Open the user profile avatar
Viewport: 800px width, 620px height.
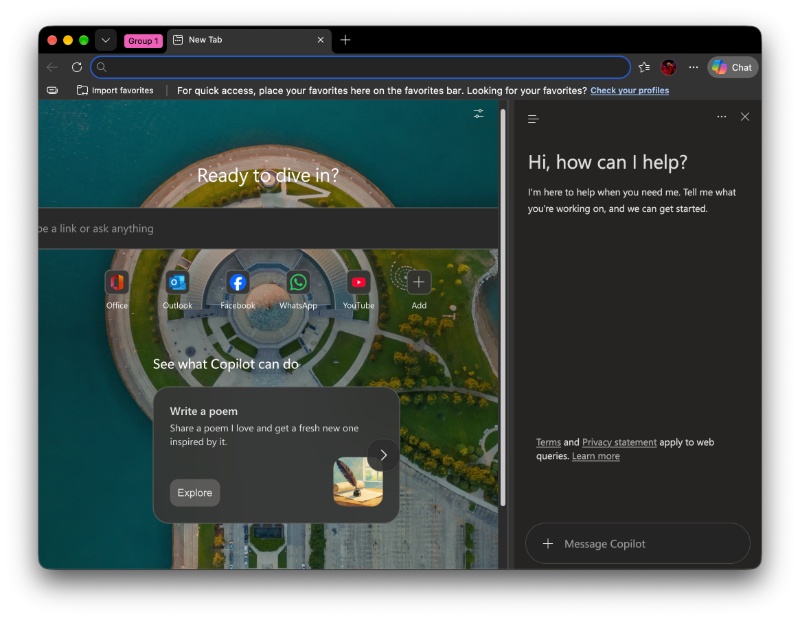(668, 67)
